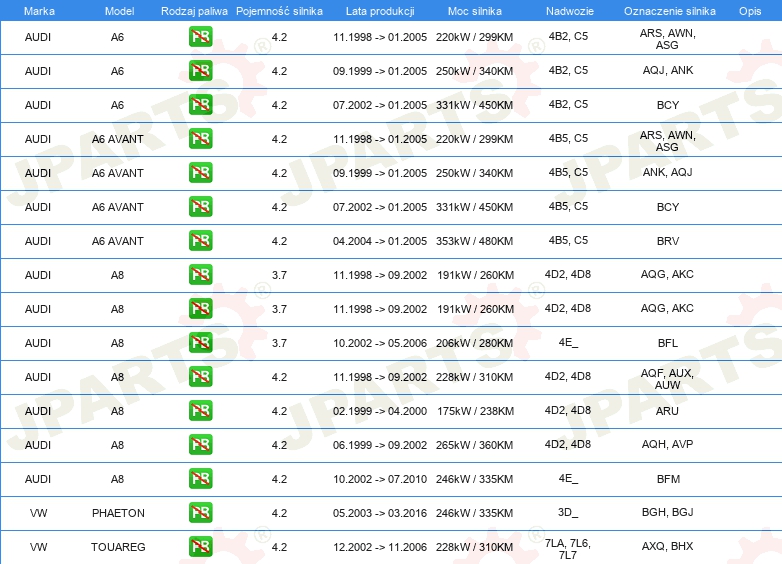Click the power value 175kW / 238KM
Image resolution: width=782 pixels, height=564 pixels.
click(475, 411)
